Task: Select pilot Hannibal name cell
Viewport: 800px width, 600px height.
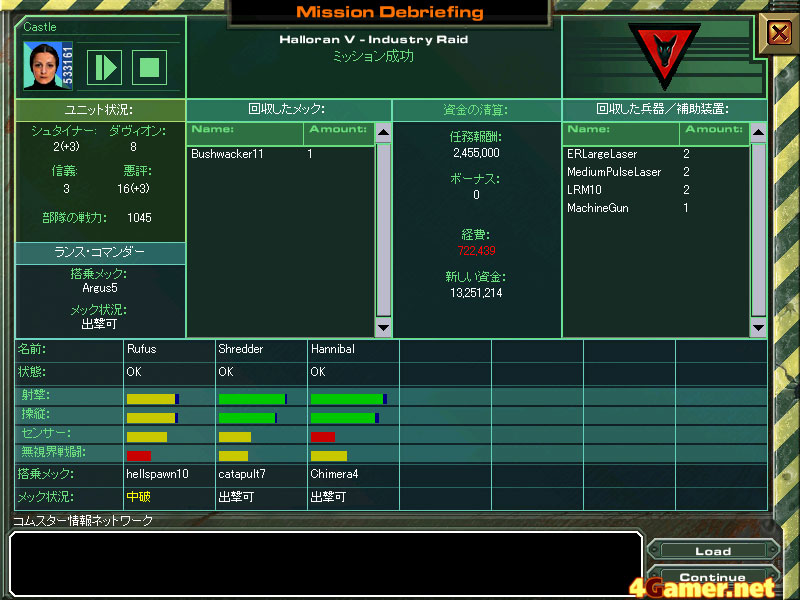Action: coord(353,349)
